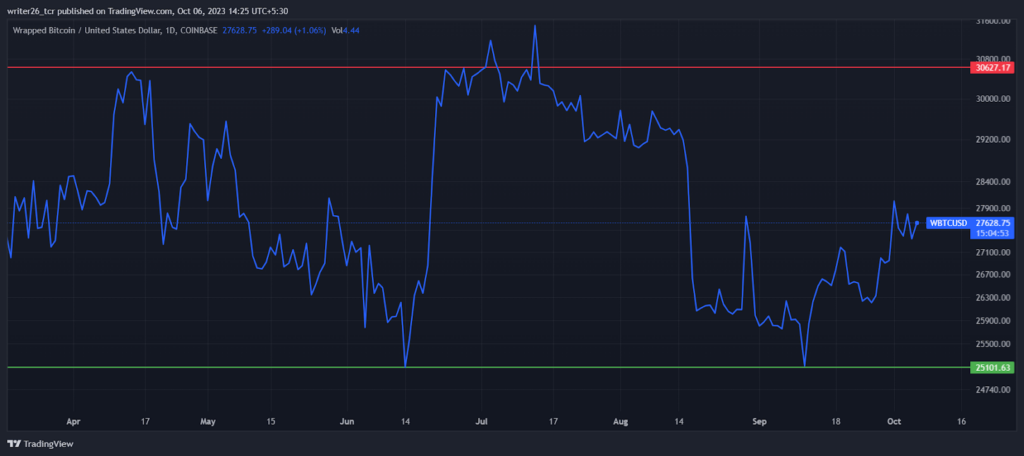1024x456 pixels.
Task: Select the Jul marker on time axis
Action: point(483,421)
